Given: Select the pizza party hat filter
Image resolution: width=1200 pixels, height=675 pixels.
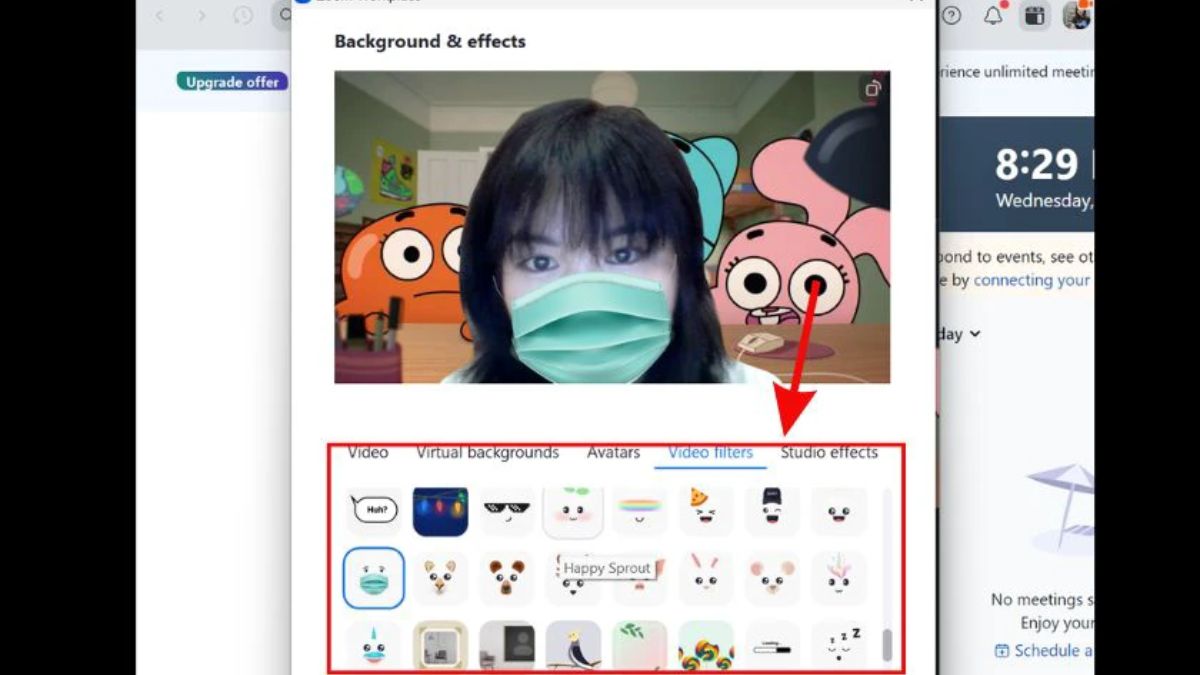Looking at the screenshot, I should click(706, 509).
